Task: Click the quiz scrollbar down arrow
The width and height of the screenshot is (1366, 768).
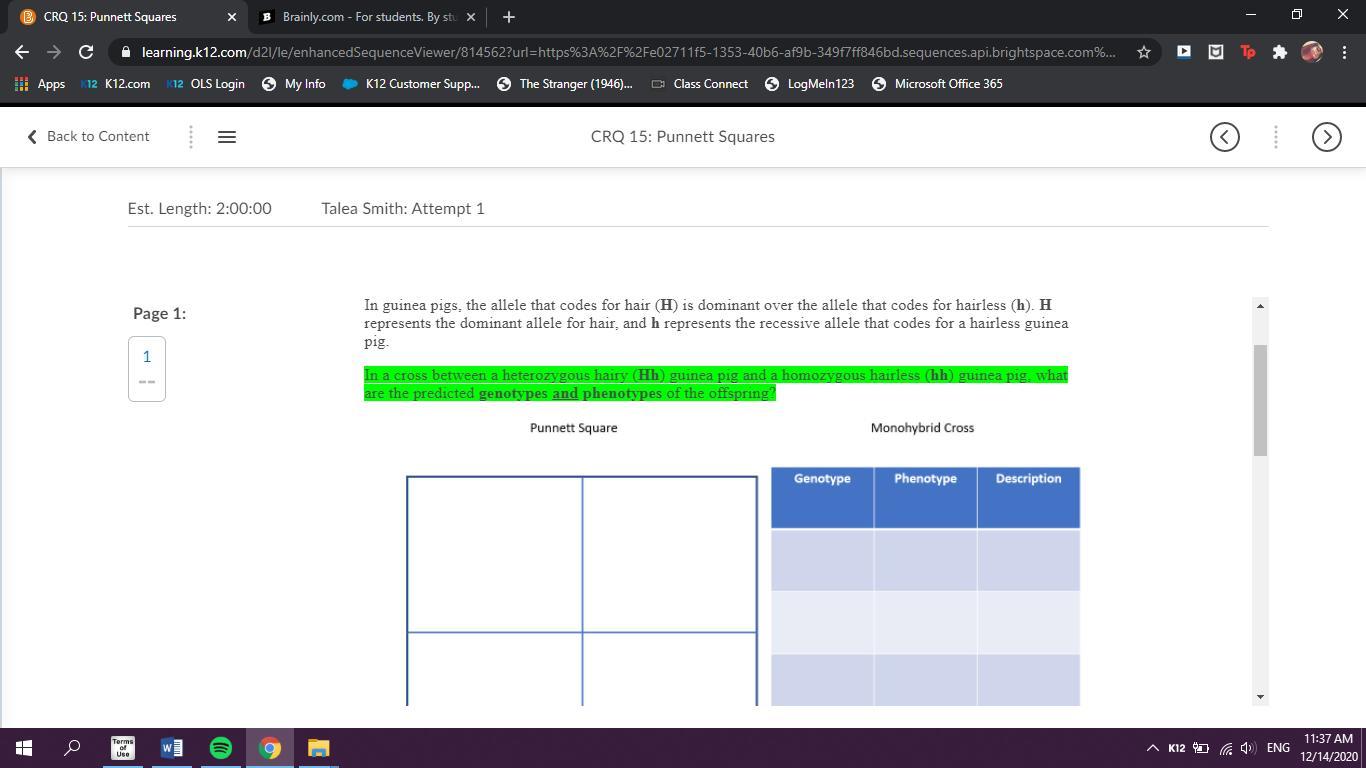Action: click(x=1260, y=697)
